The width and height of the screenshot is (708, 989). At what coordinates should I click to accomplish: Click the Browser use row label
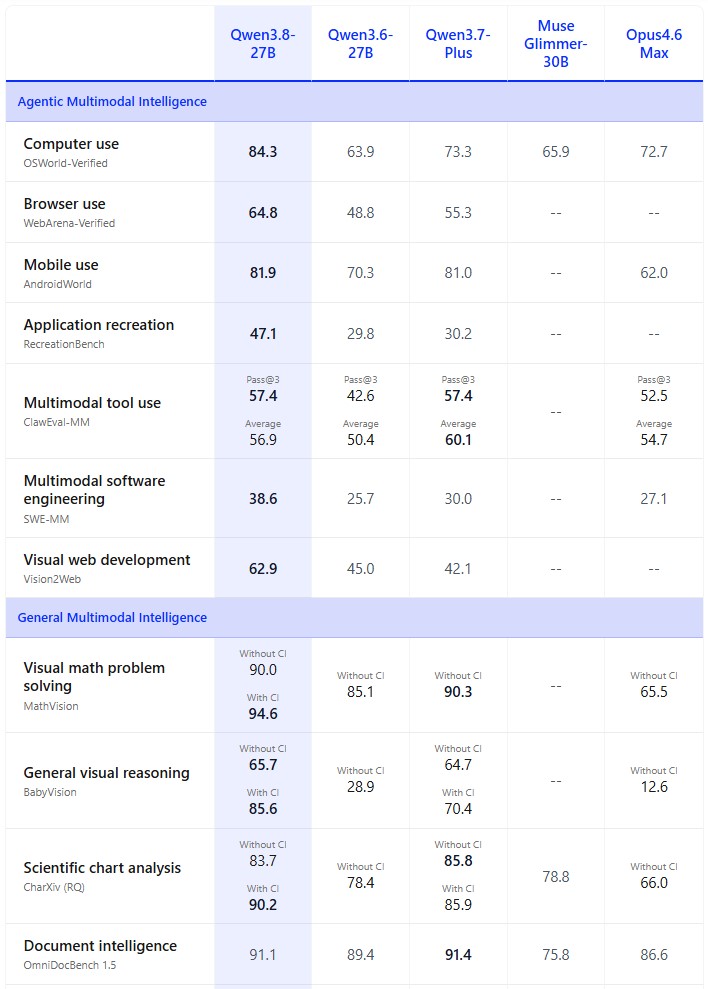[x=64, y=204]
